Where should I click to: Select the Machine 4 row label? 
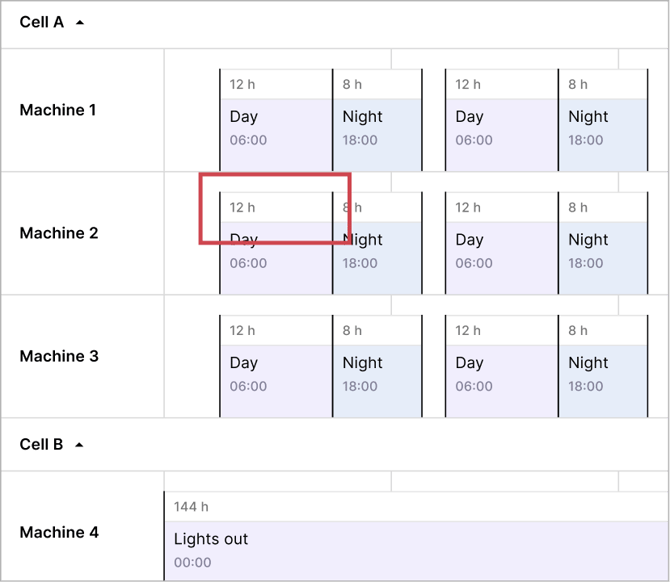tap(59, 532)
